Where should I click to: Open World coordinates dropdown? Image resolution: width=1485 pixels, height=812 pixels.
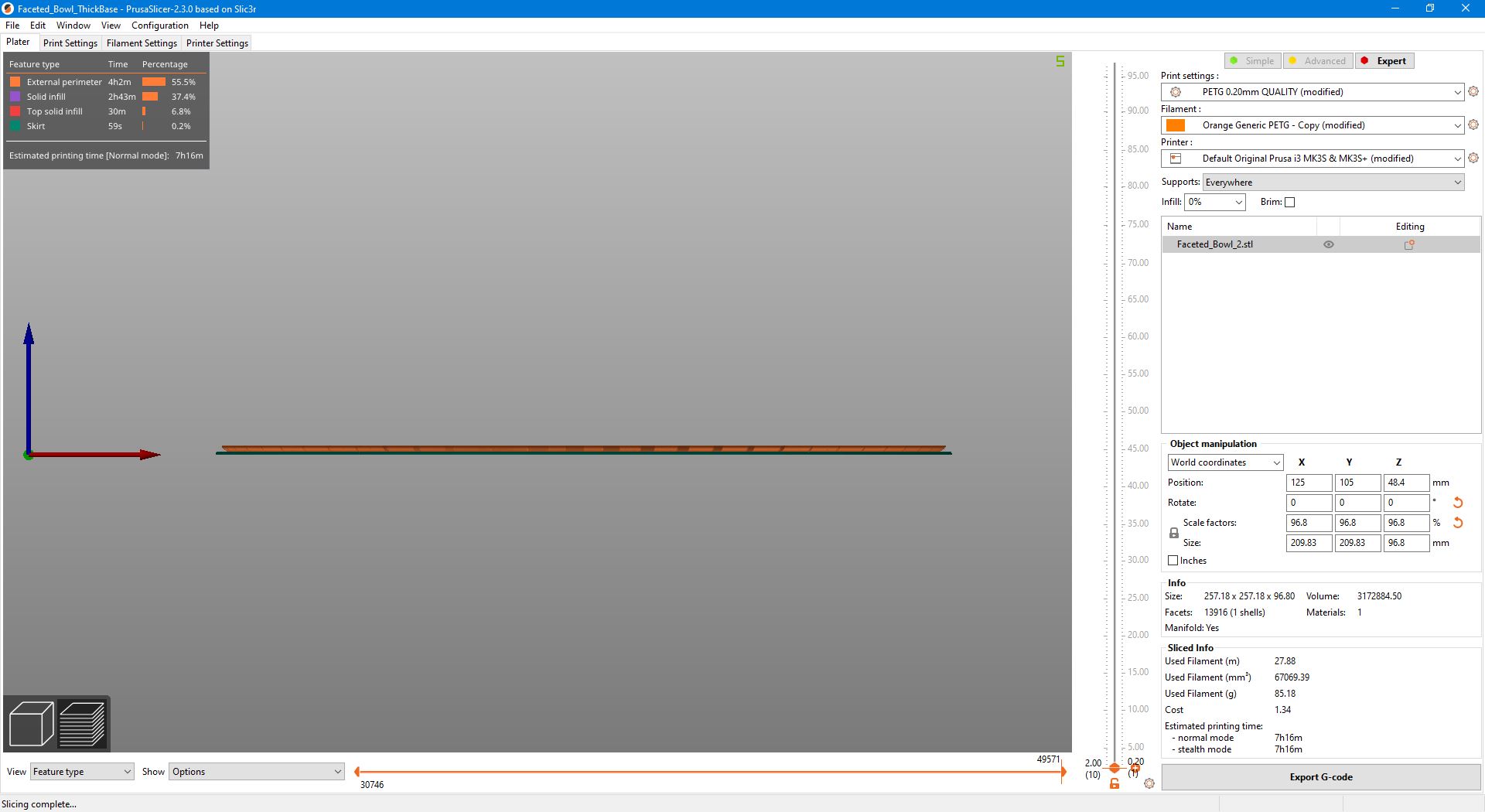pos(1225,462)
